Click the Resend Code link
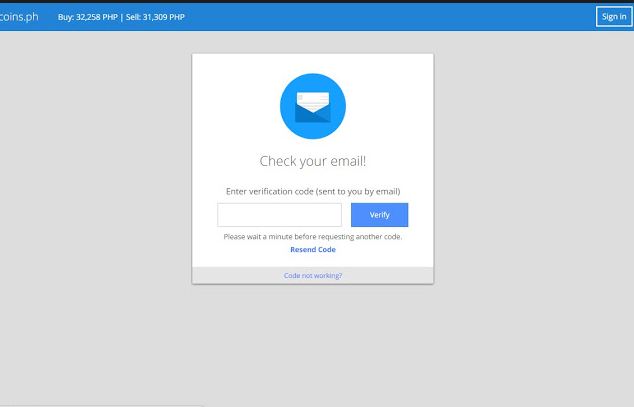The height and width of the screenshot is (407, 634). [x=313, y=249]
